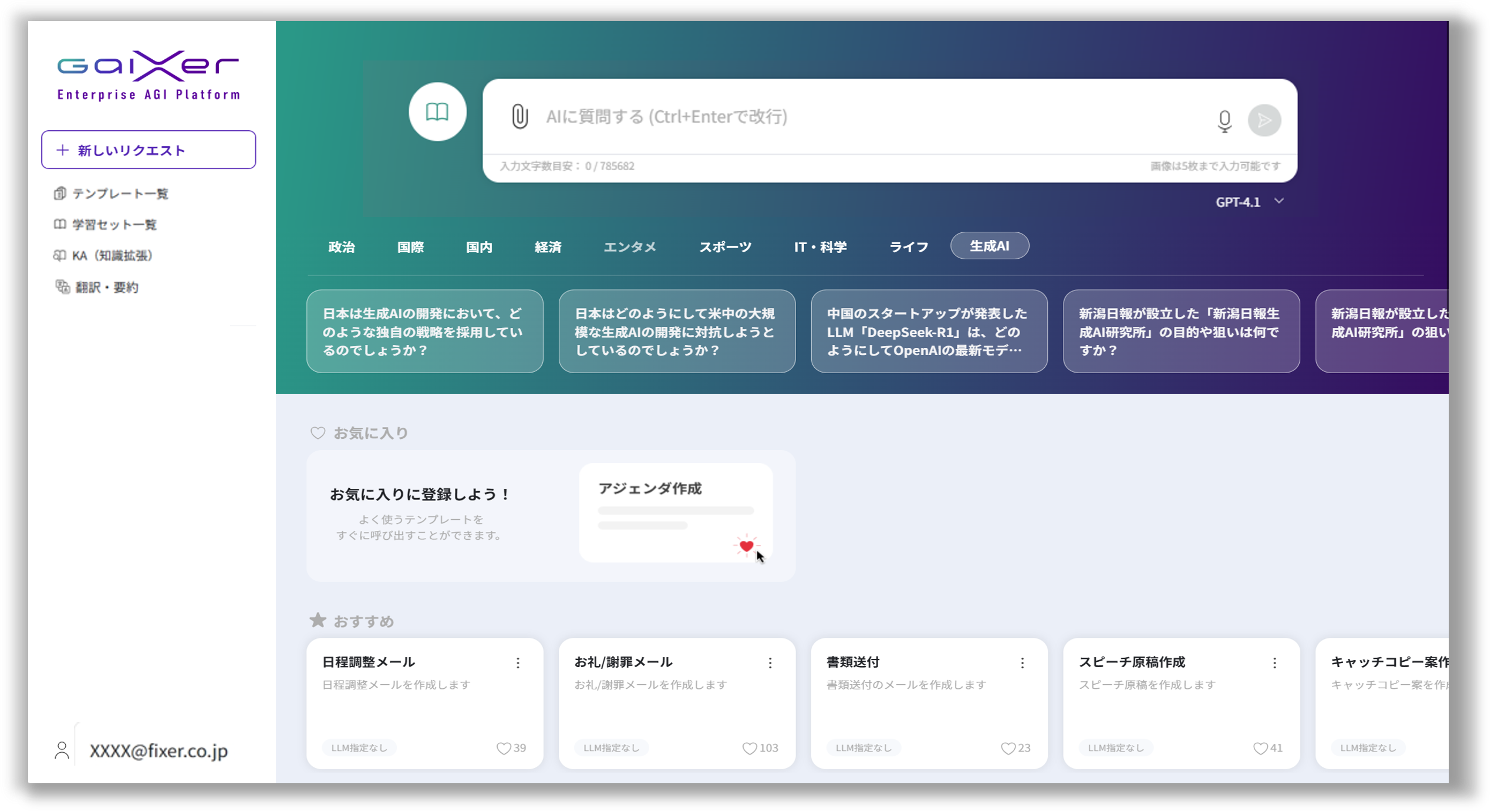Toggle favorite heart on 書類送付 card

pyautogui.click(x=1007, y=748)
